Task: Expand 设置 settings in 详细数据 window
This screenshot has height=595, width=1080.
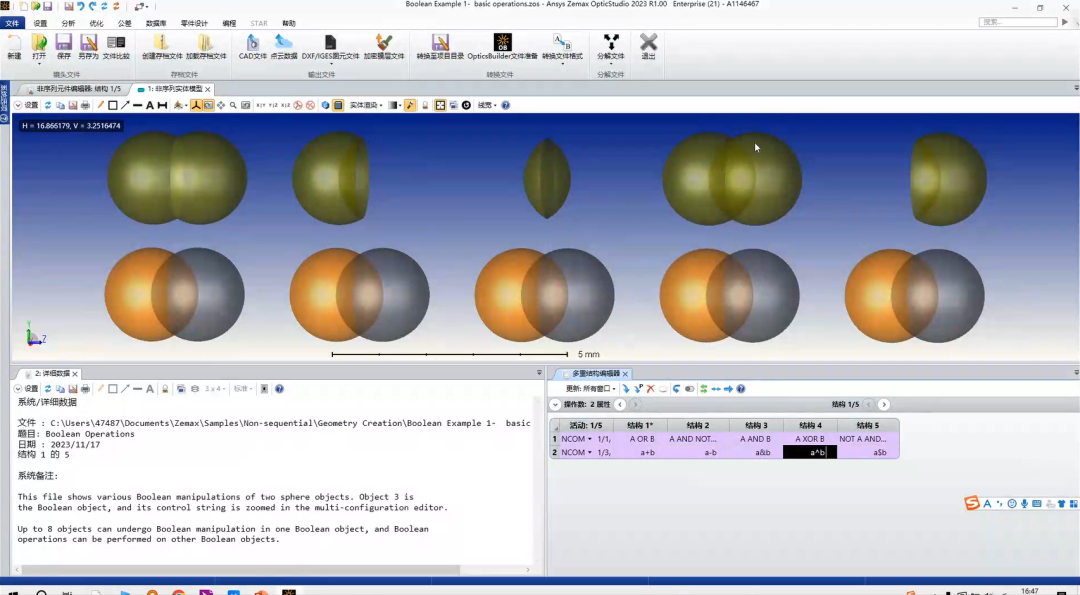Action: pos(26,389)
